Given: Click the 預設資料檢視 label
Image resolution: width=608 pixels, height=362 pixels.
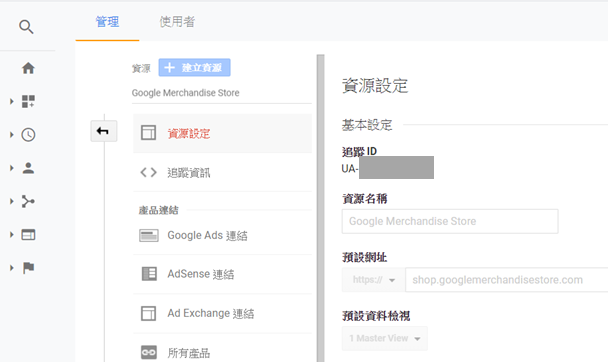Looking at the screenshot, I should coord(376,315).
